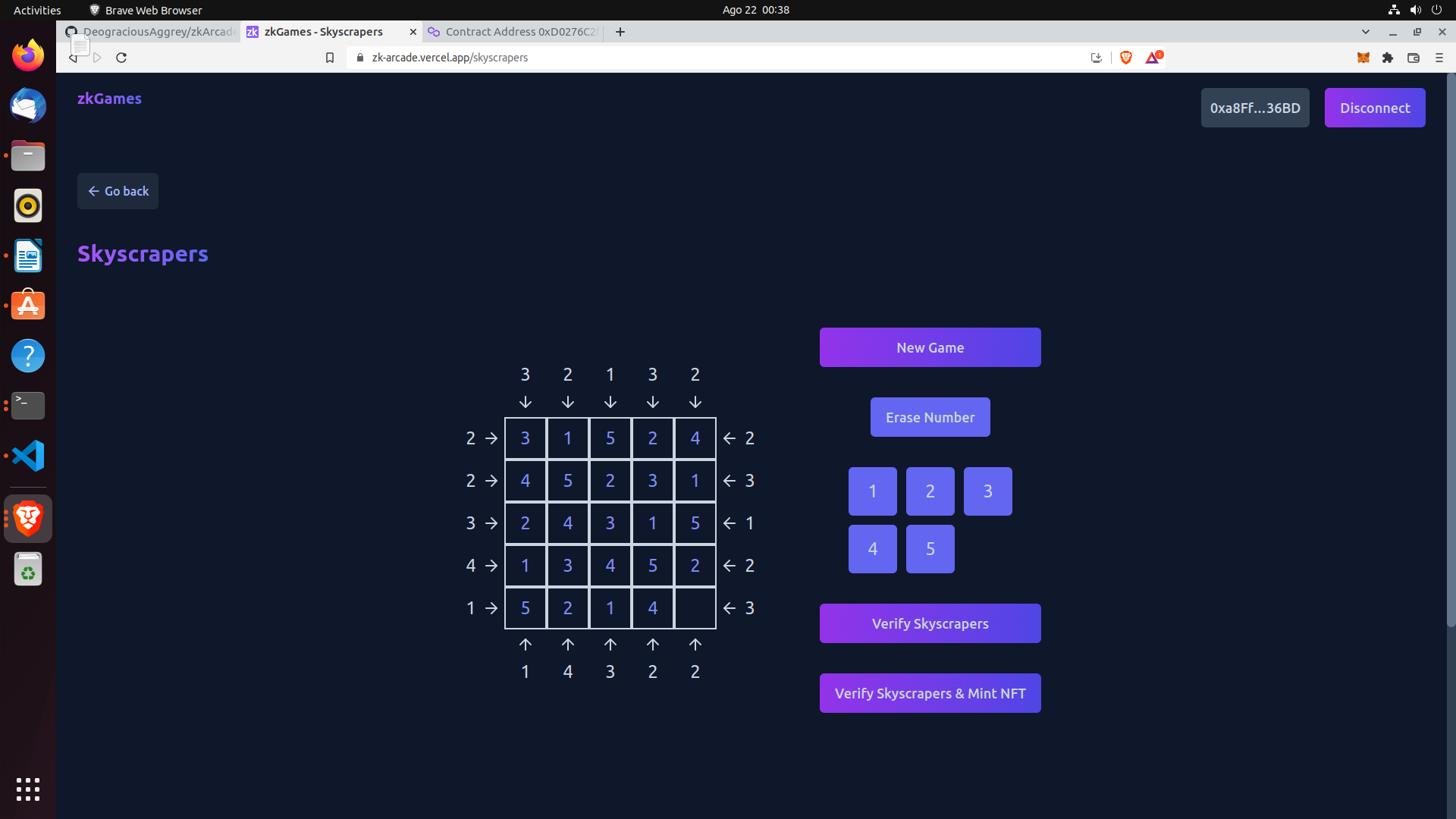
Task: Click the page bookmark icon
Action: (330, 58)
